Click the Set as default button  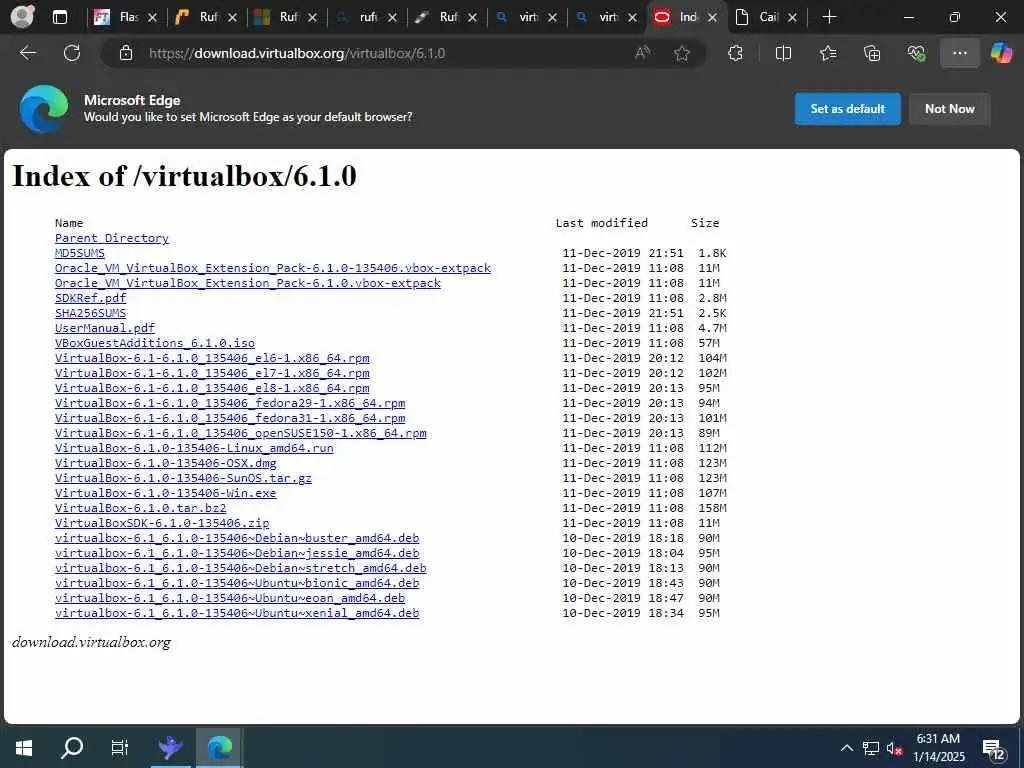(847, 108)
